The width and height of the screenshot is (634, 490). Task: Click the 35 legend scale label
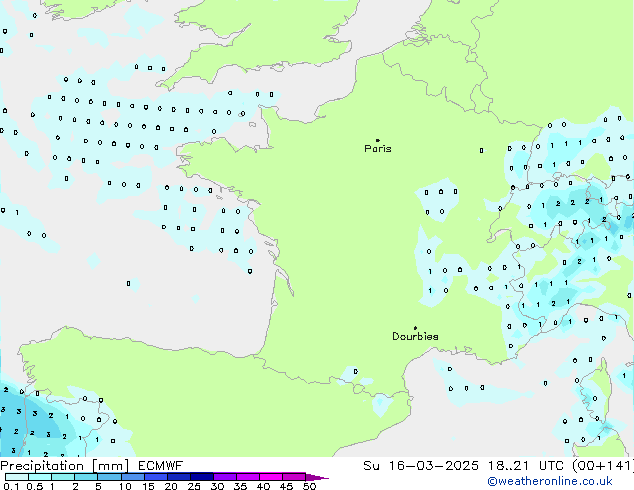point(240,486)
